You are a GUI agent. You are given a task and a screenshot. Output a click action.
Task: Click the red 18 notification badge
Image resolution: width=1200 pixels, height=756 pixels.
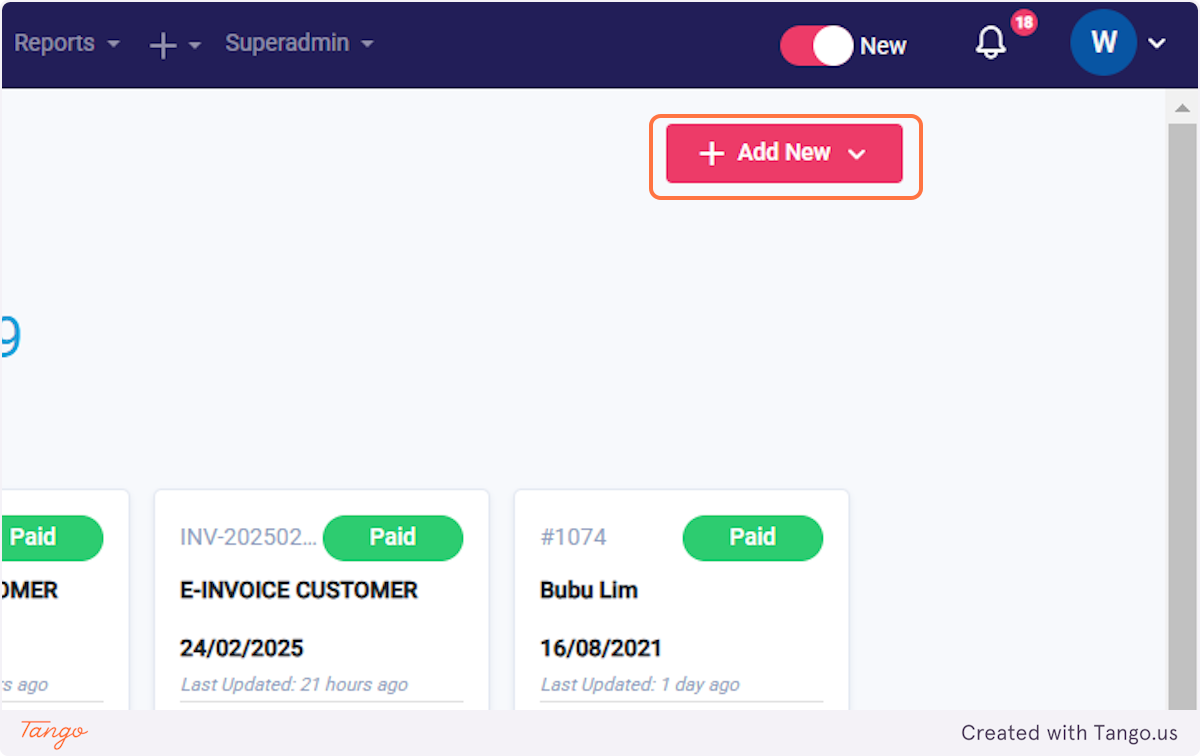pyautogui.click(x=1024, y=22)
